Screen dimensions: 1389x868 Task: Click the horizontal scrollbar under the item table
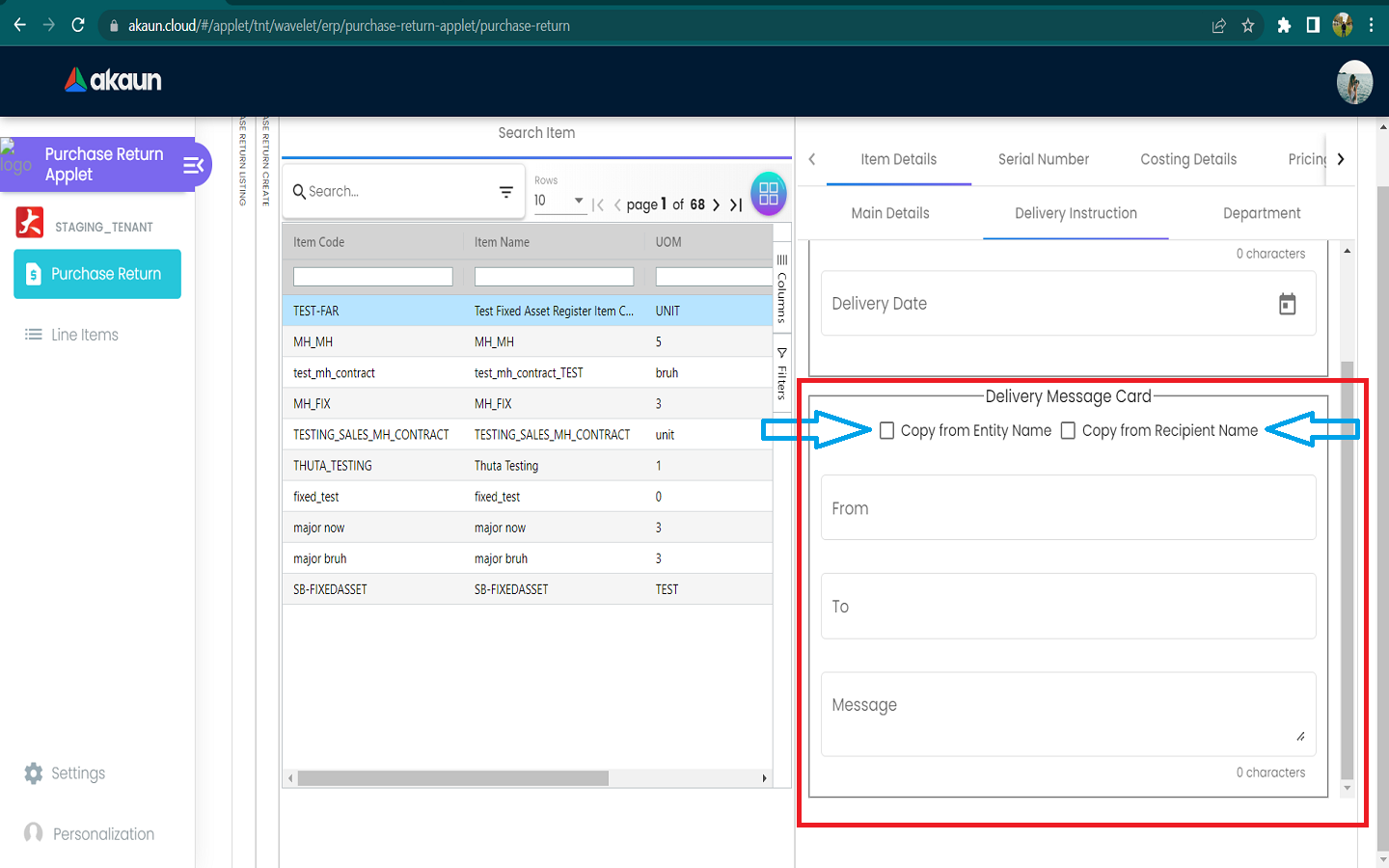point(453,778)
